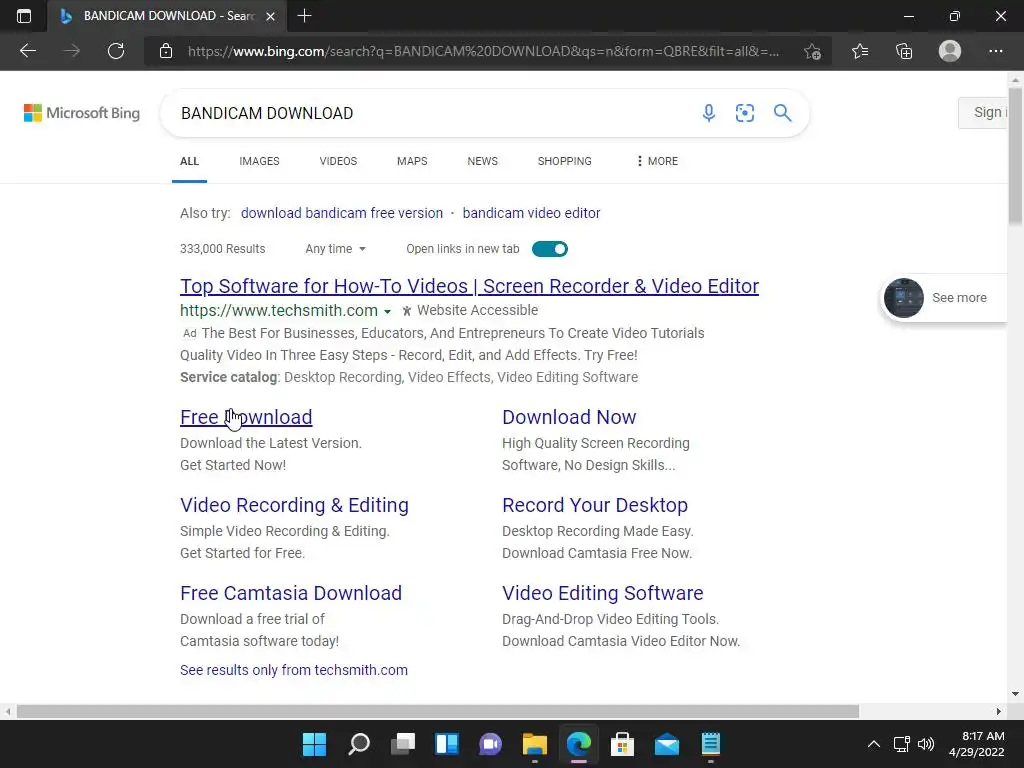Open Top Software for How-To Videos result
Screen dimensions: 1024x768
point(470,286)
